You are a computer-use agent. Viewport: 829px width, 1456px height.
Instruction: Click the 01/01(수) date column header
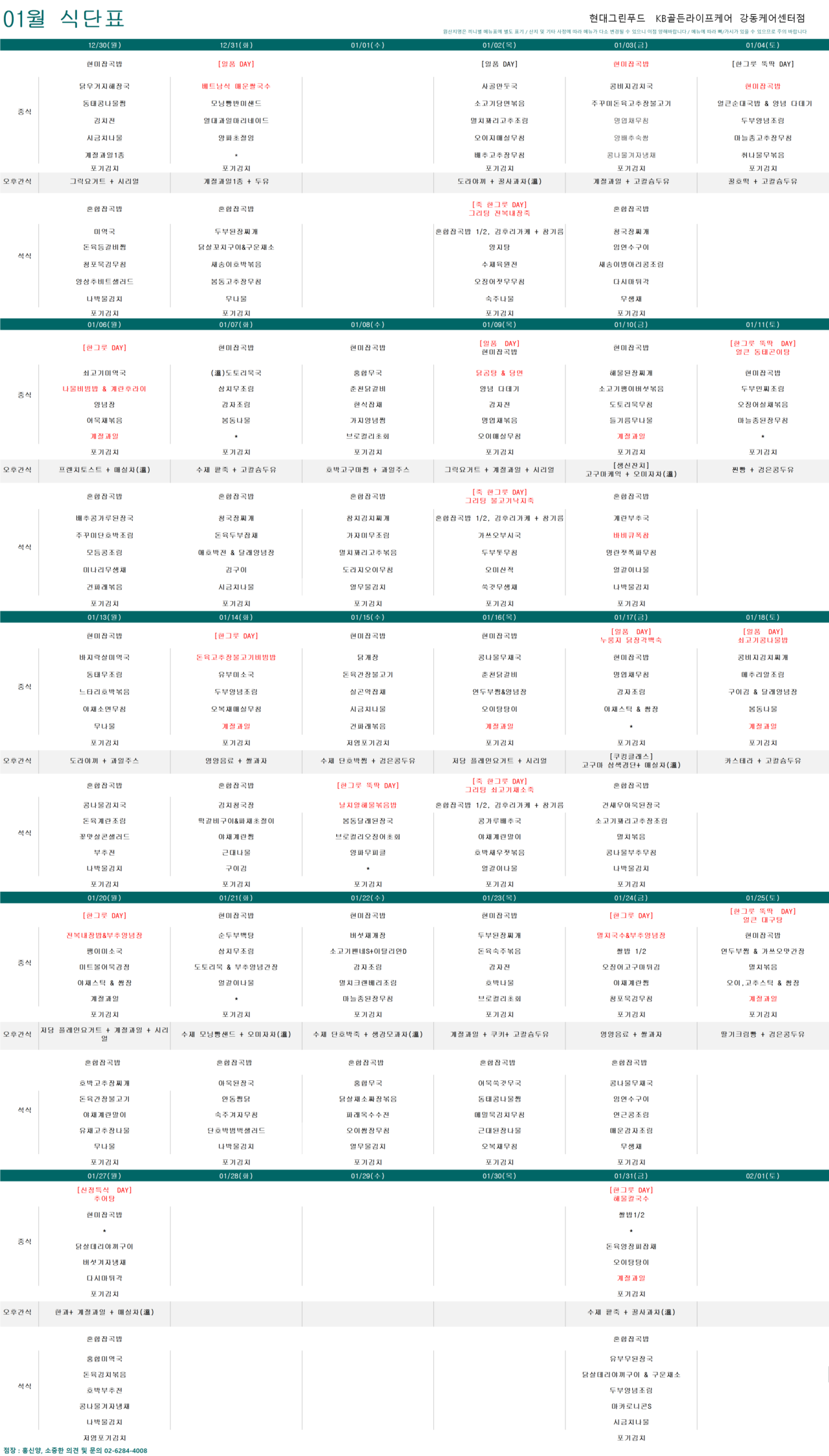click(x=368, y=45)
